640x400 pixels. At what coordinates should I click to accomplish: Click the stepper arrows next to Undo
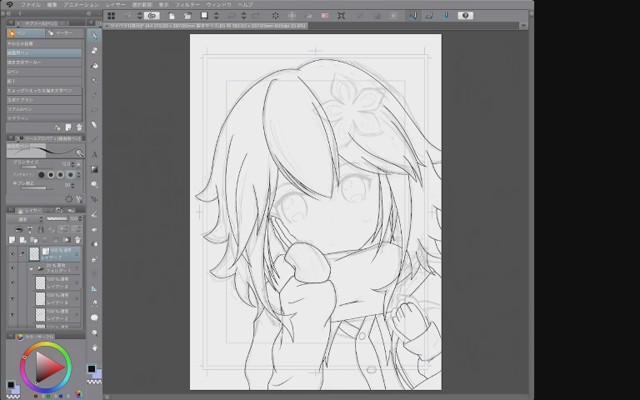tap(244, 16)
